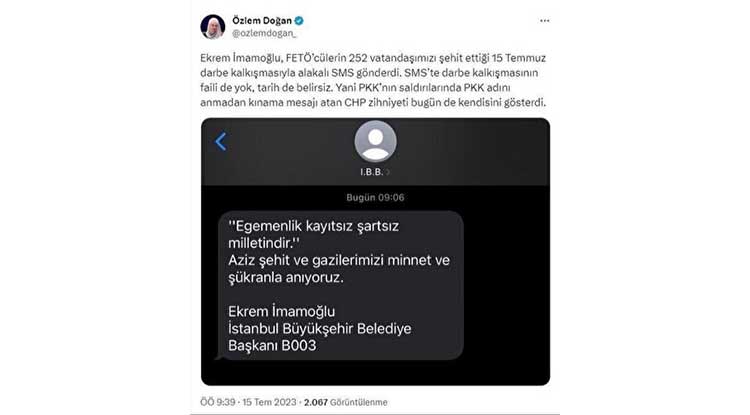Click the blue verified badge
This screenshot has height=415, width=750.
click(299, 21)
